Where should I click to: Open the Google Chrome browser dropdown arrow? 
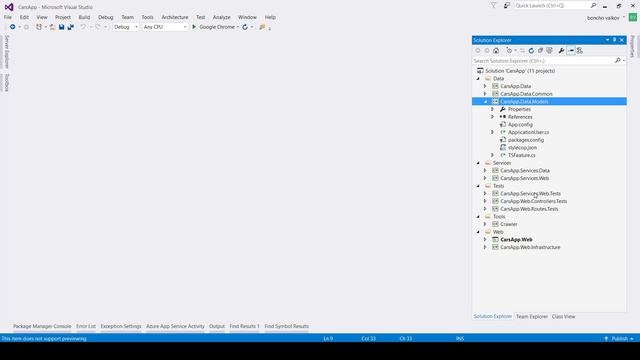238,27
